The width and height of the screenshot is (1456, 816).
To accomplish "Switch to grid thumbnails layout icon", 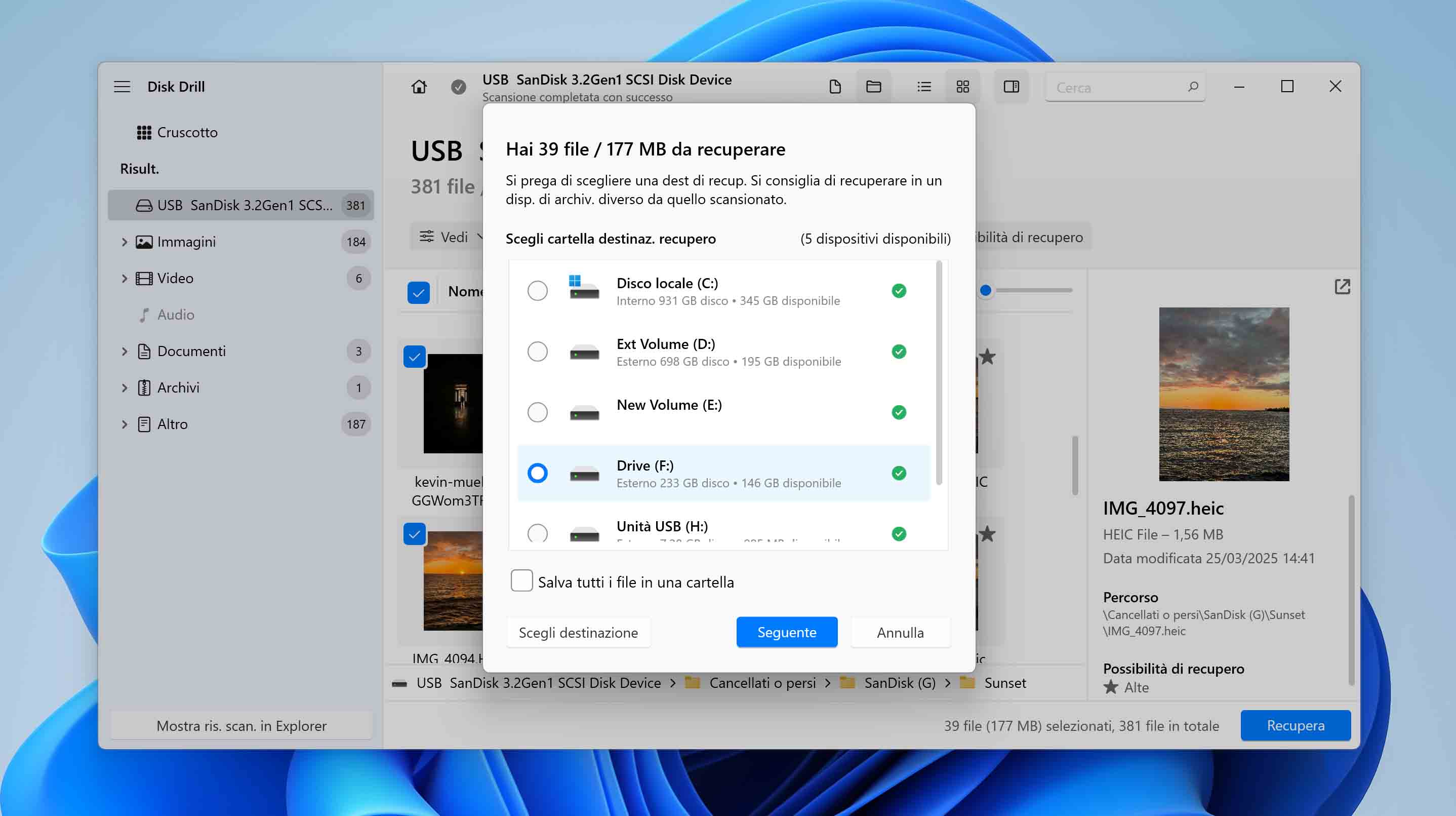I will click(x=962, y=87).
